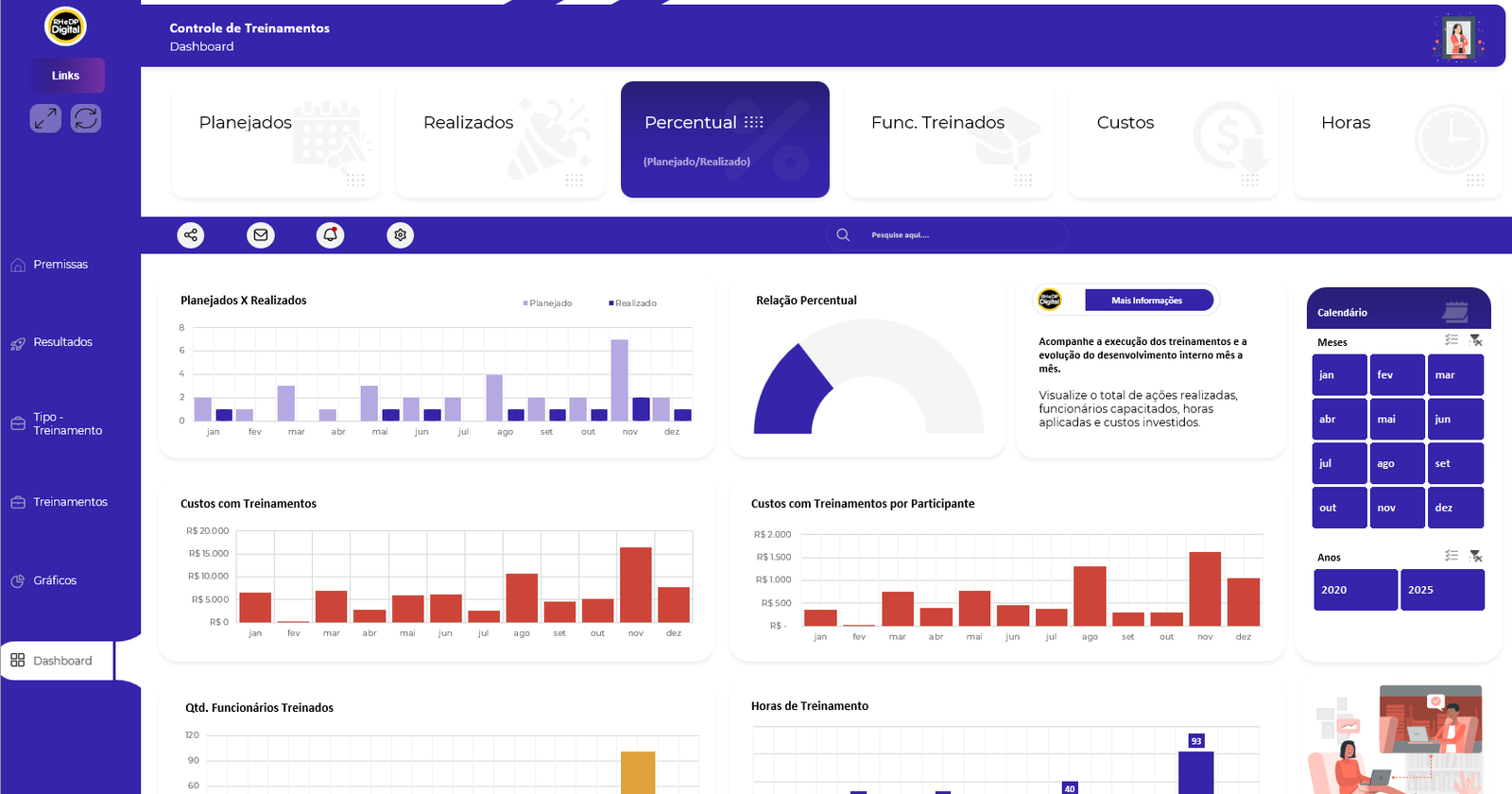
Task: Clear the Meses slicer filter
Action: point(1476,340)
